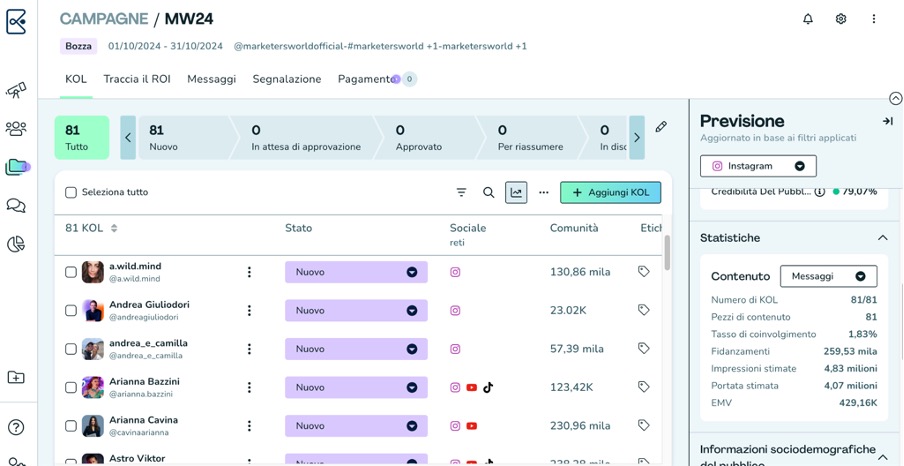The width and height of the screenshot is (904, 466).
Task: Switch to the Traccia il ROI tab
Action: pos(137,79)
